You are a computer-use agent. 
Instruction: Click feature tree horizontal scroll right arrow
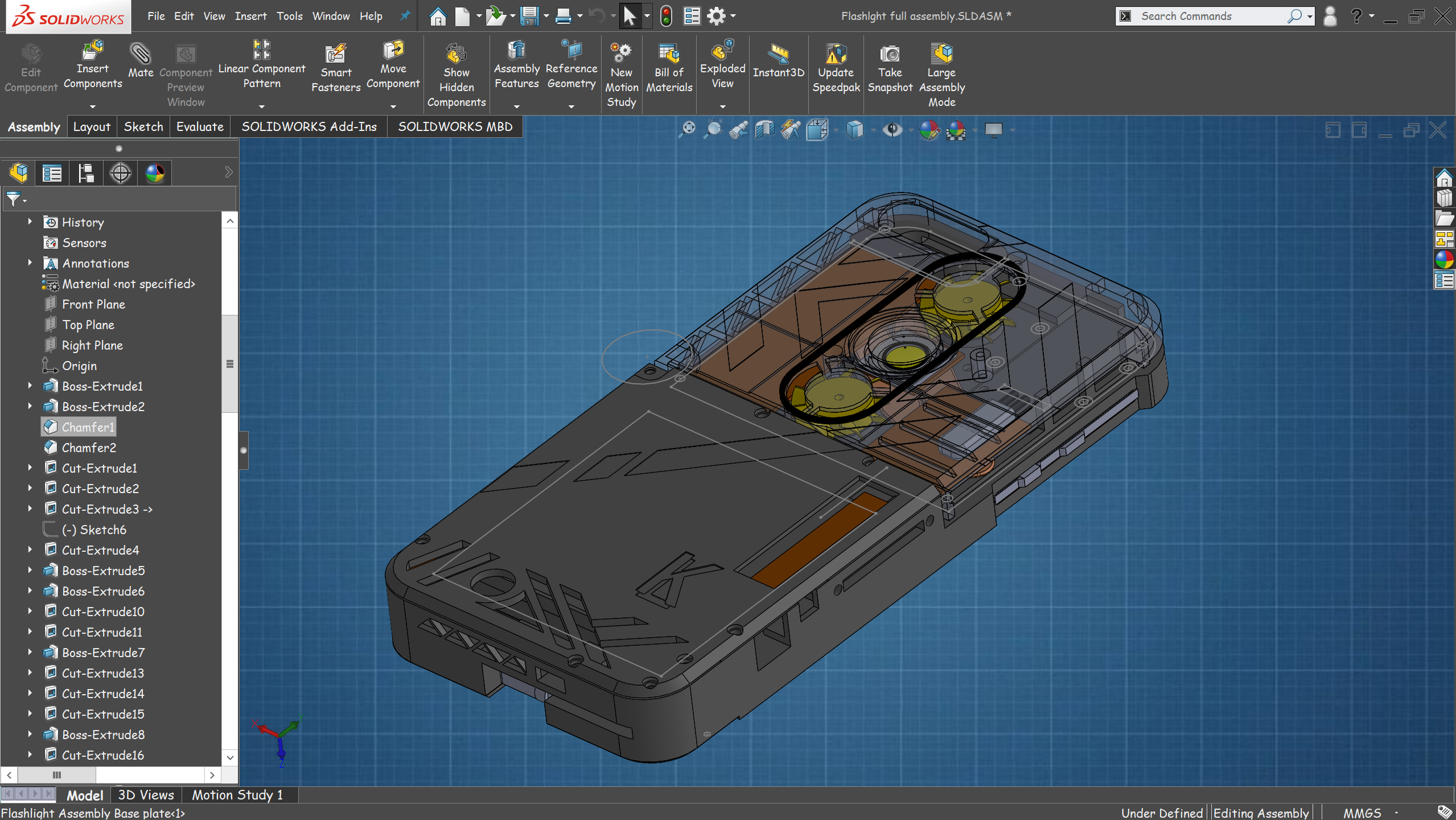pyautogui.click(x=212, y=775)
